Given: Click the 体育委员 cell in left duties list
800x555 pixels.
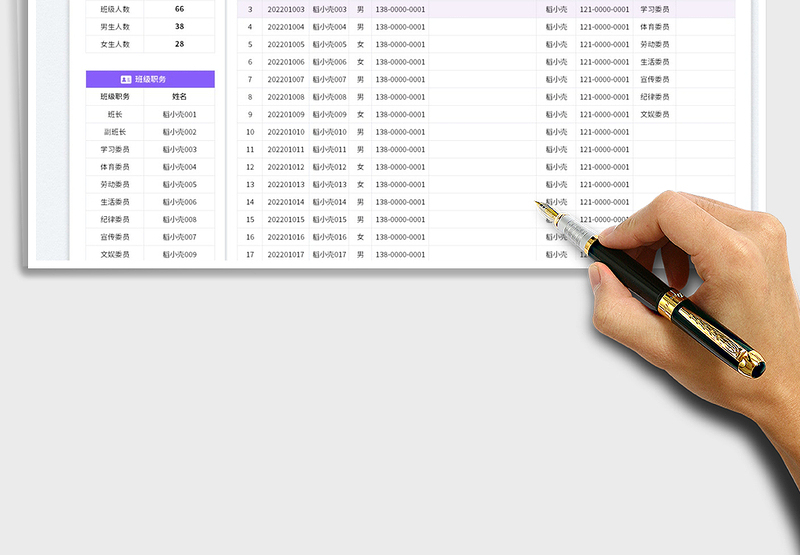Looking at the screenshot, I should (115, 167).
